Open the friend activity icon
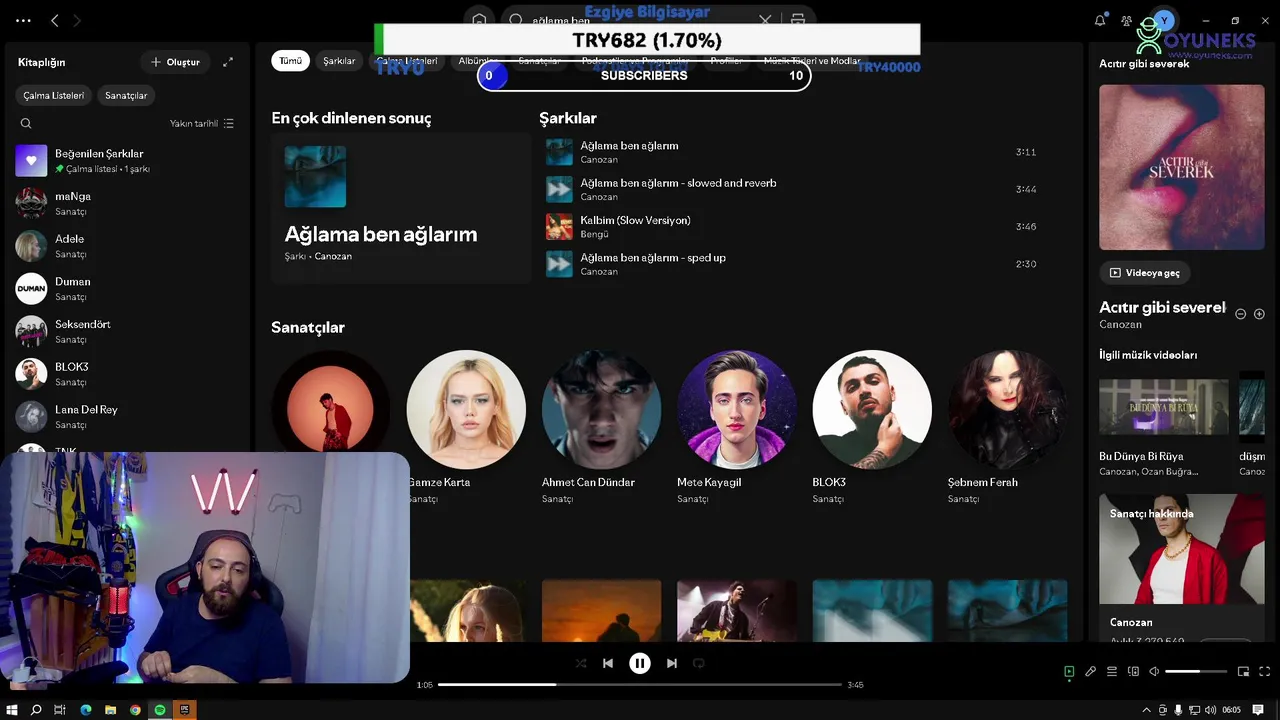 (x=1127, y=20)
